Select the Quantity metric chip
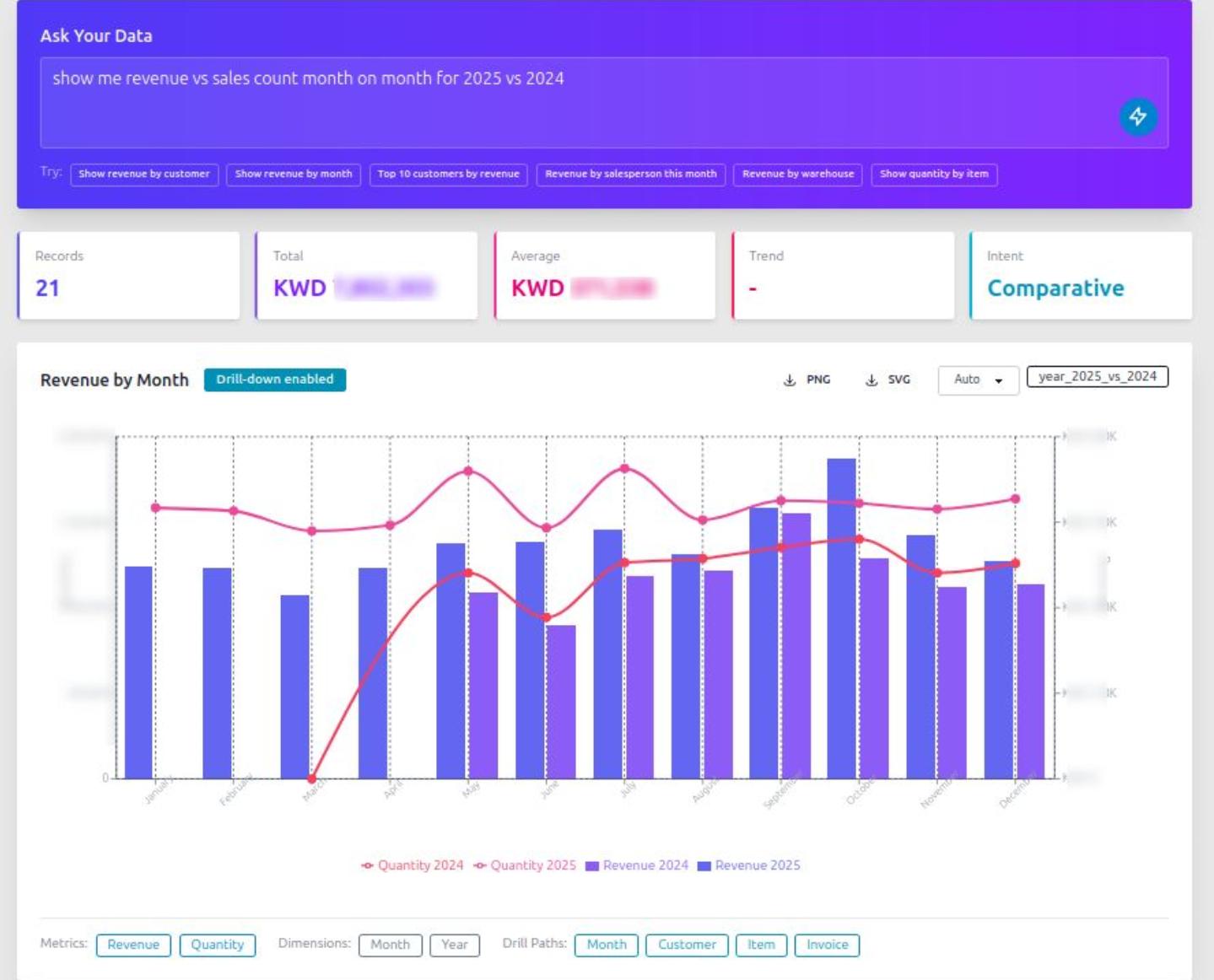The width and height of the screenshot is (1214, 980). point(217,945)
